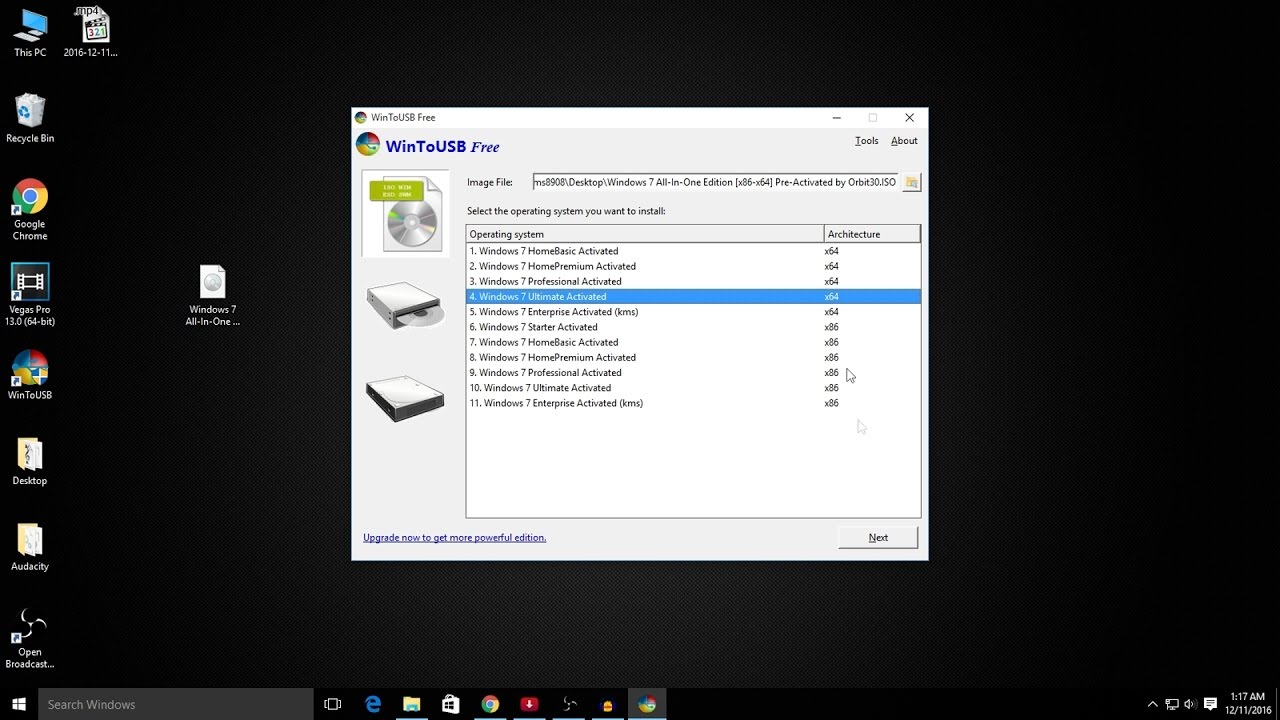Image resolution: width=1280 pixels, height=720 pixels.
Task: Open the Upgrade now to get more powerful edition link
Action: pos(454,538)
